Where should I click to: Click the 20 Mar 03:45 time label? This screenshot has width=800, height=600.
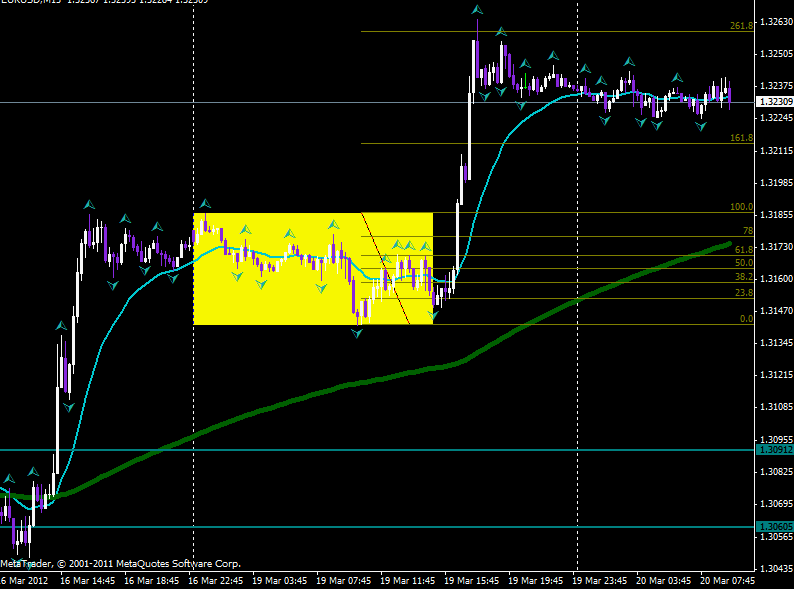pyautogui.click(x=663, y=581)
